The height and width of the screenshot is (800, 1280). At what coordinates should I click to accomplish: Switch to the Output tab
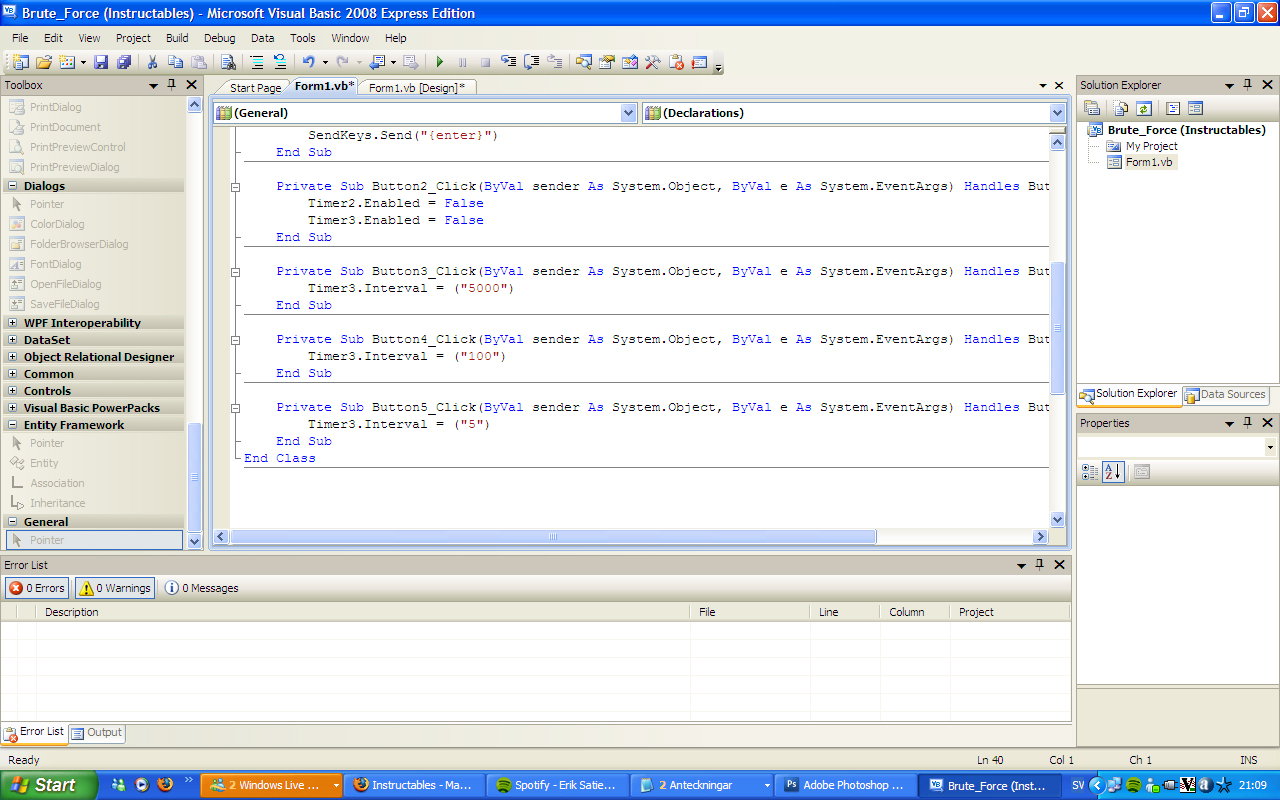97,733
